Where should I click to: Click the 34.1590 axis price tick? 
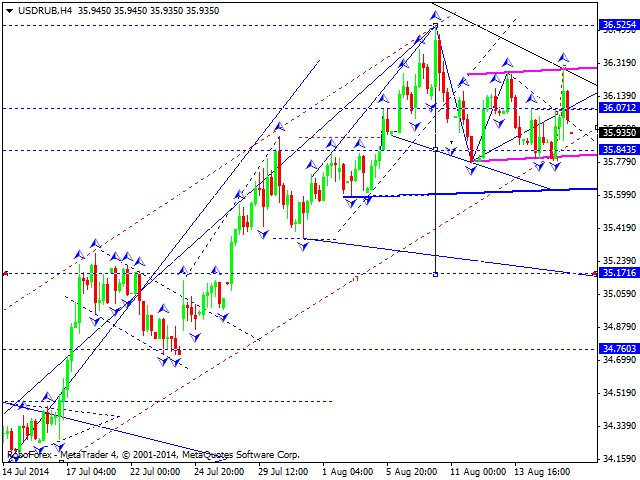(x=619, y=459)
